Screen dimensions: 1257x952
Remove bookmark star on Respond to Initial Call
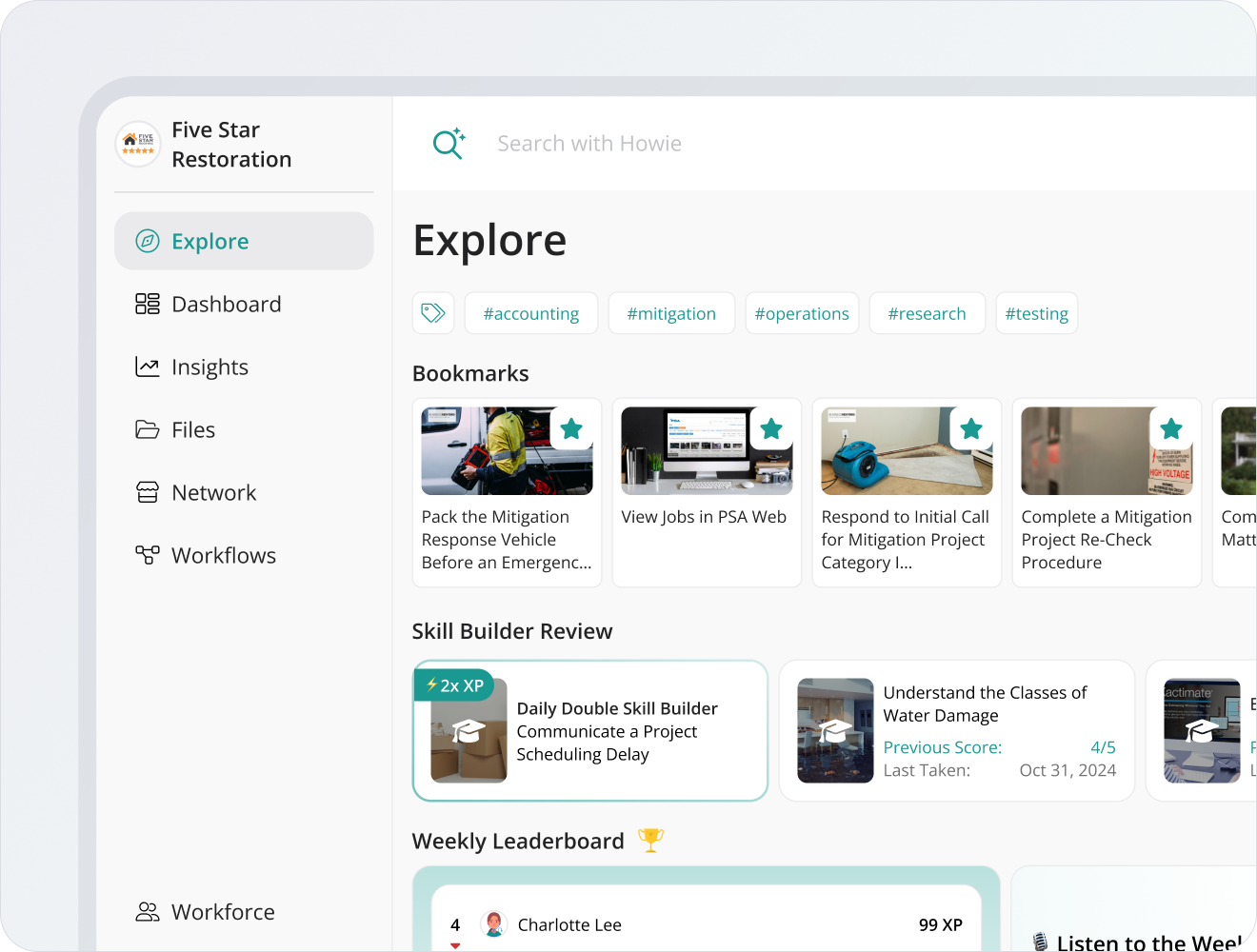coord(971,429)
